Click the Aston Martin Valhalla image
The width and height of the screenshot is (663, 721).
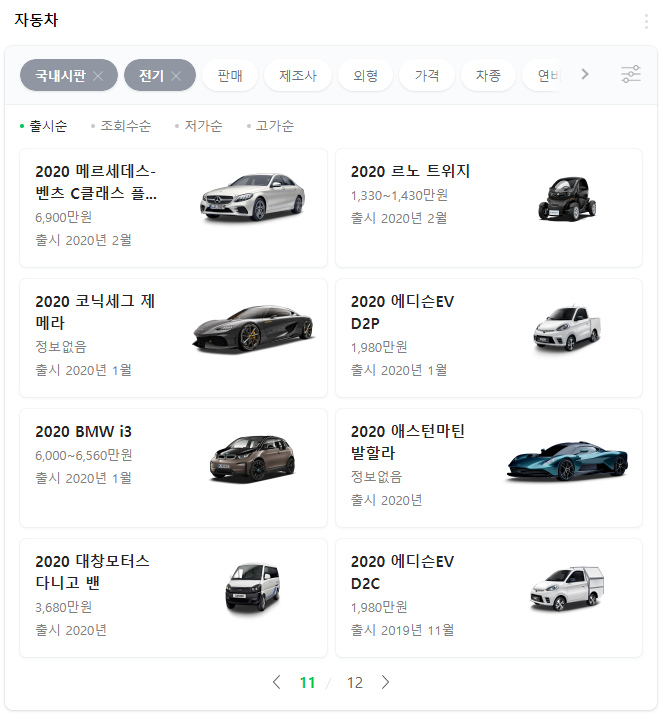pyautogui.click(x=567, y=461)
